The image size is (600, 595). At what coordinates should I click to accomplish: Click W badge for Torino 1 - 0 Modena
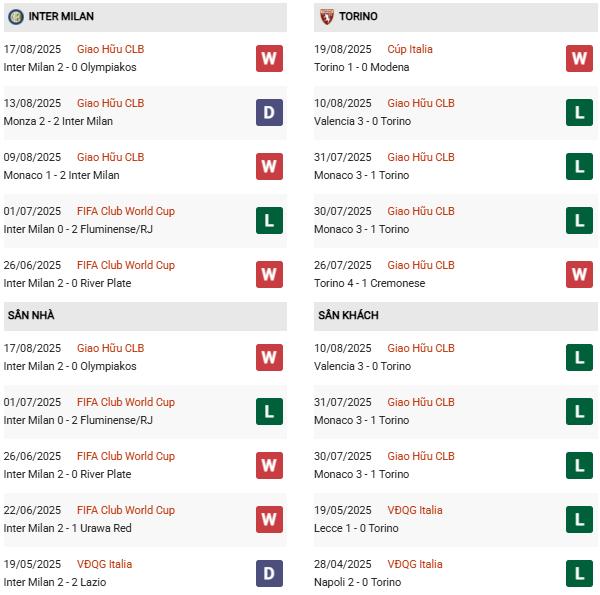(579, 58)
